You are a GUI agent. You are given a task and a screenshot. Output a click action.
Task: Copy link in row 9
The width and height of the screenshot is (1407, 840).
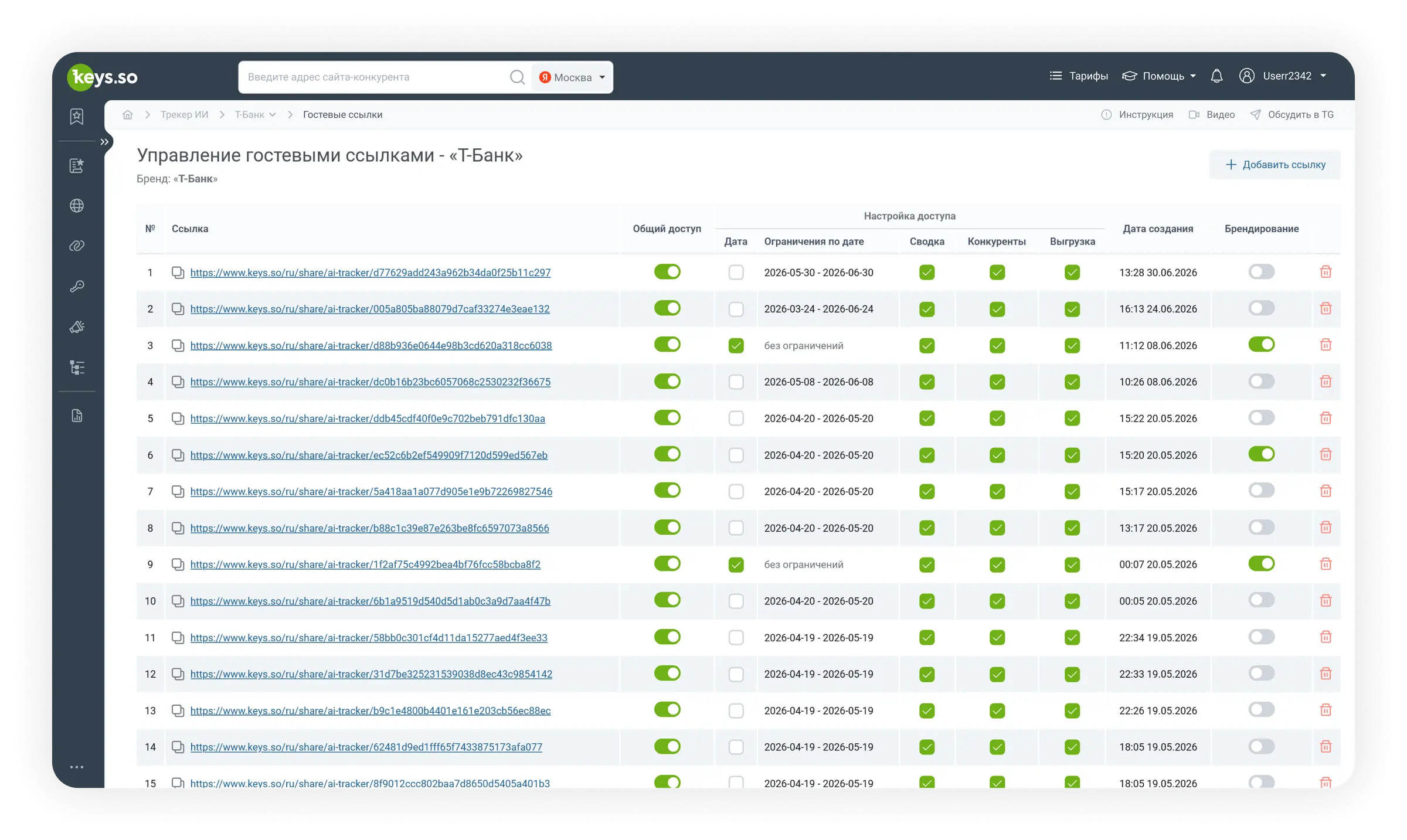(178, 564)
